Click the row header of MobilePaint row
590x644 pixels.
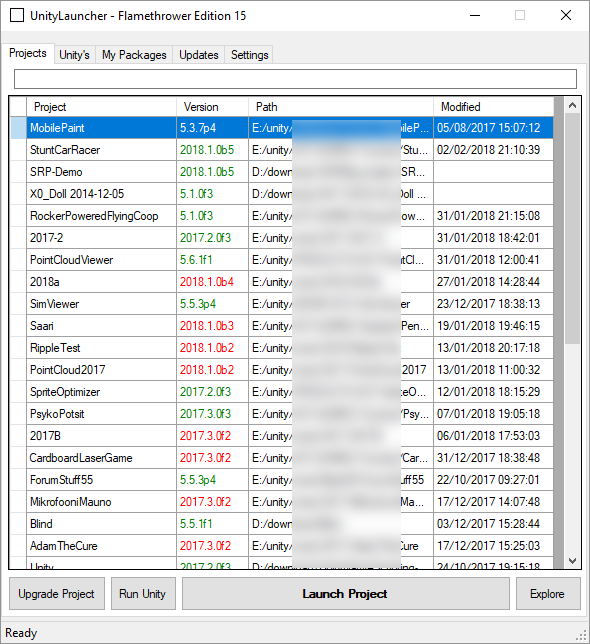(18, 128)
